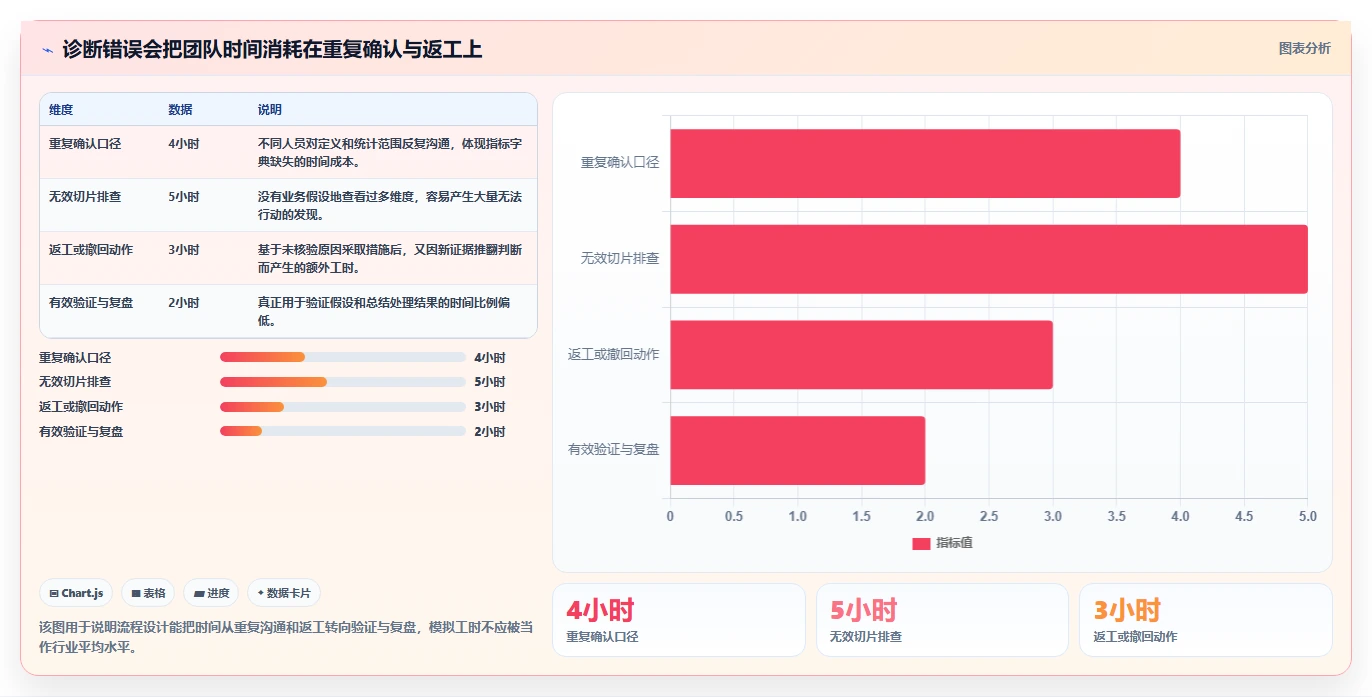Click the 5.0 x-axis tick label

1308,517
